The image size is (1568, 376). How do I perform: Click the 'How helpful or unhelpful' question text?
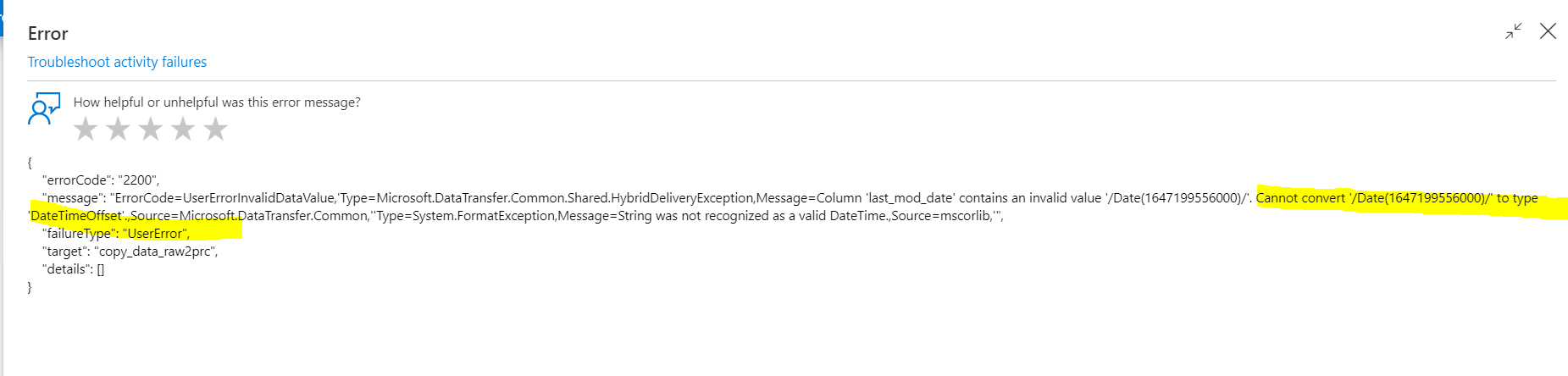click(217, 102)
